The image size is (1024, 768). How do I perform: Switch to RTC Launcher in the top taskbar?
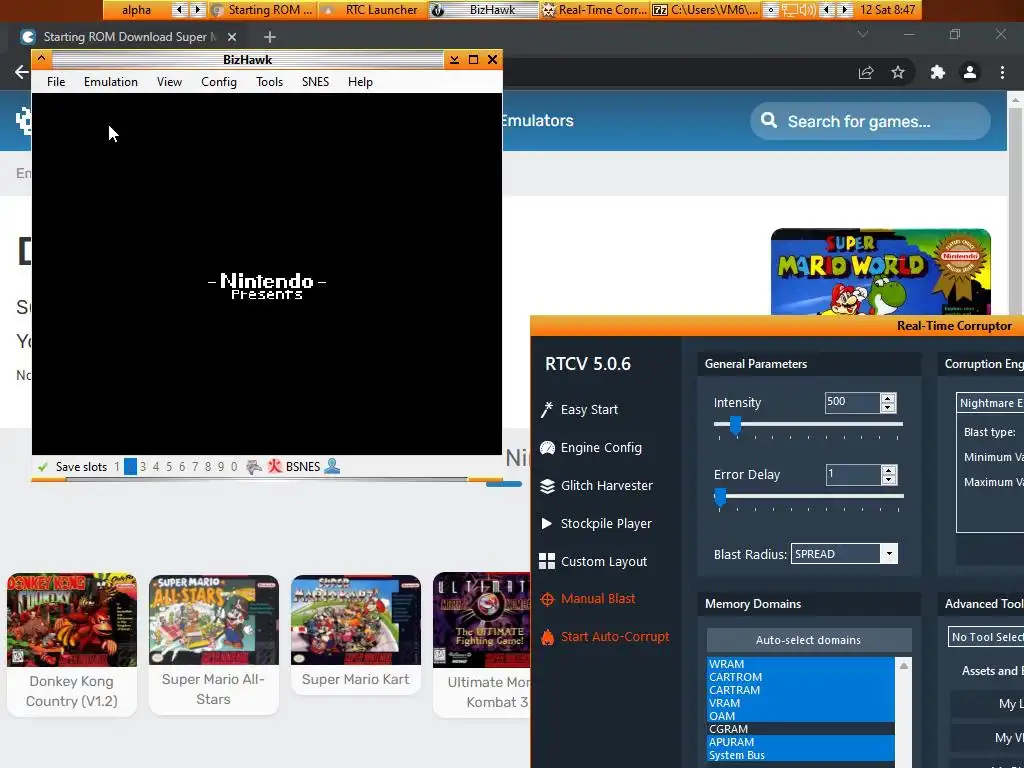374,10
